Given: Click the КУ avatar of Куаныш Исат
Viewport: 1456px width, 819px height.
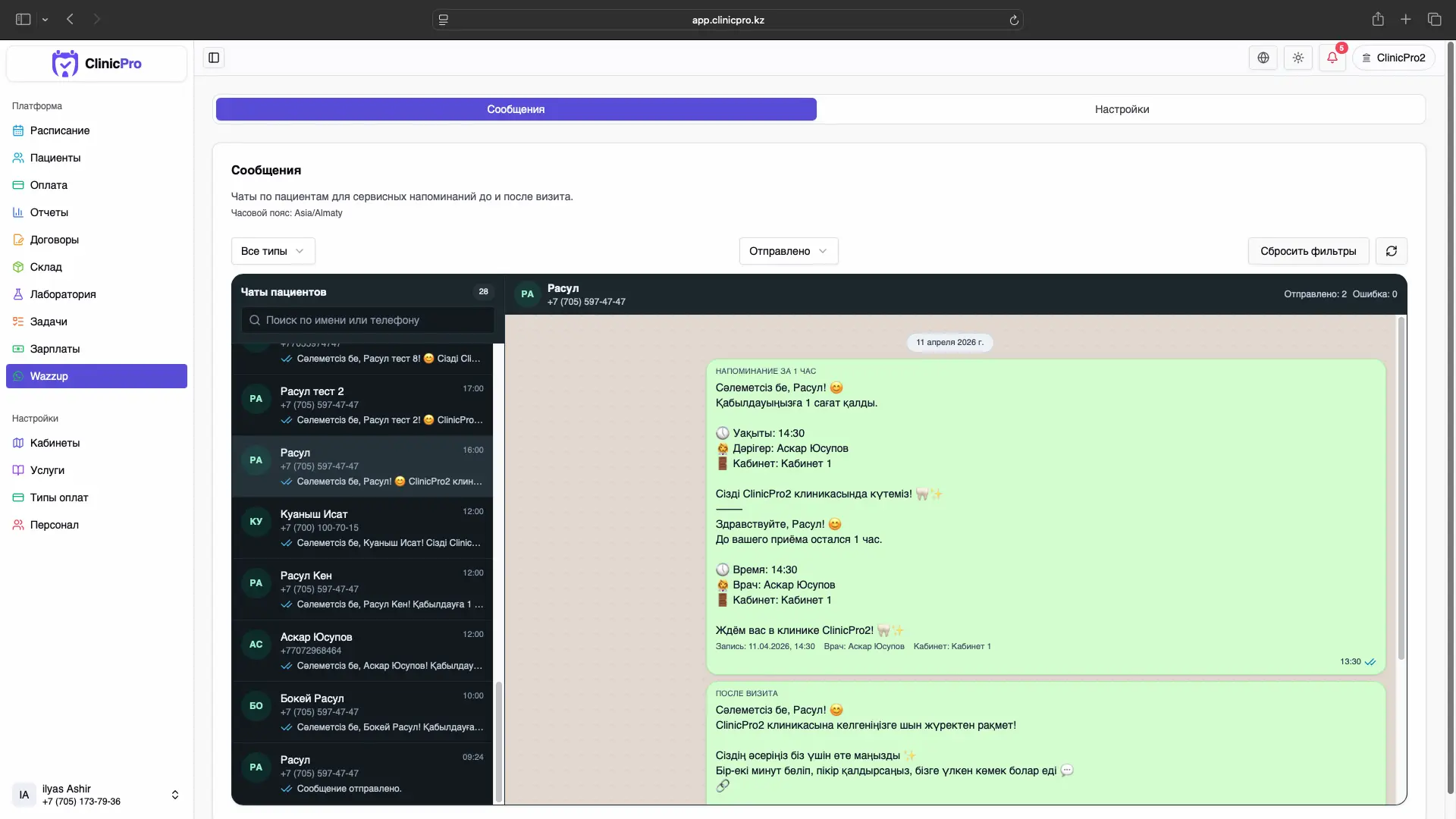Looking at the screenshot, I should (x=256, y=522).
